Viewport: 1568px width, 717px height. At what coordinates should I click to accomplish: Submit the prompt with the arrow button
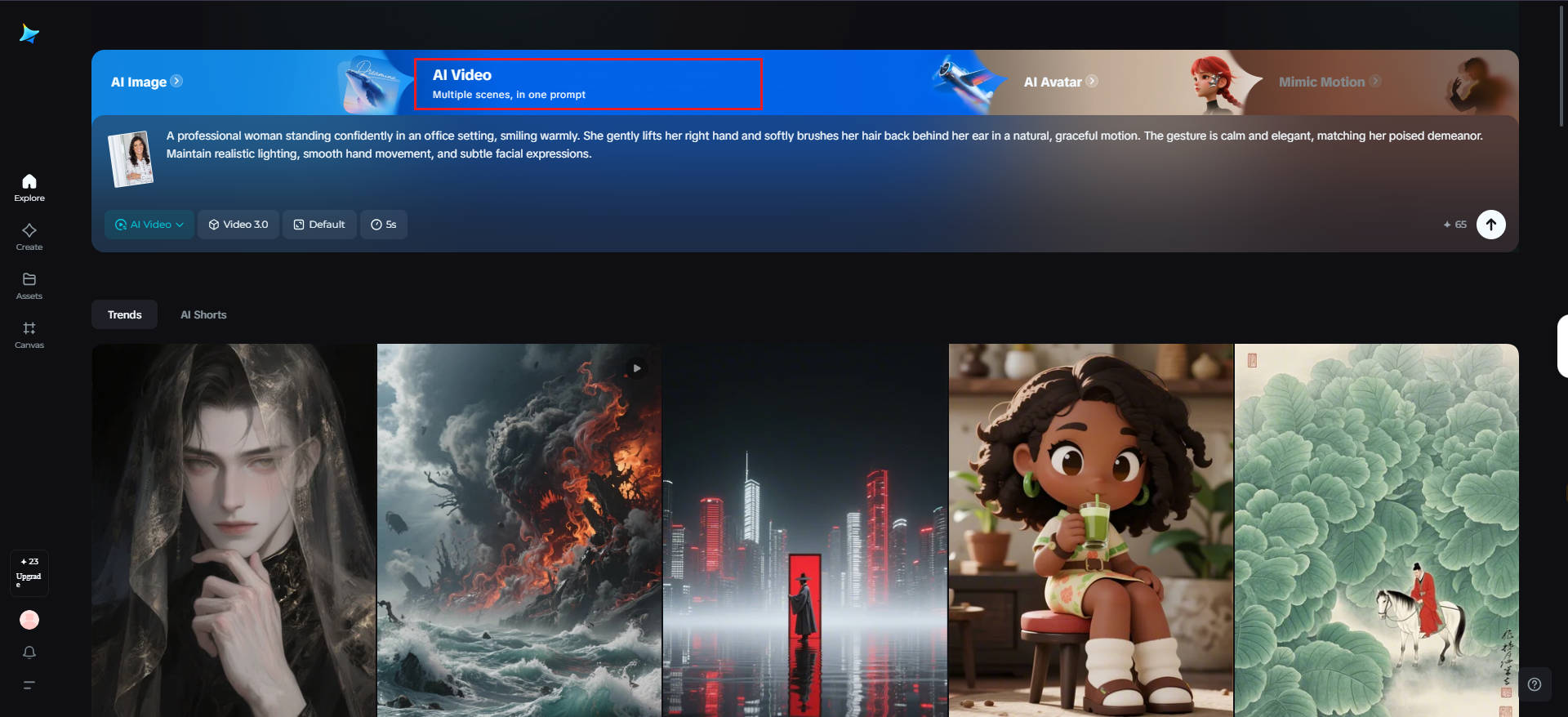(x=1491, y=225)
